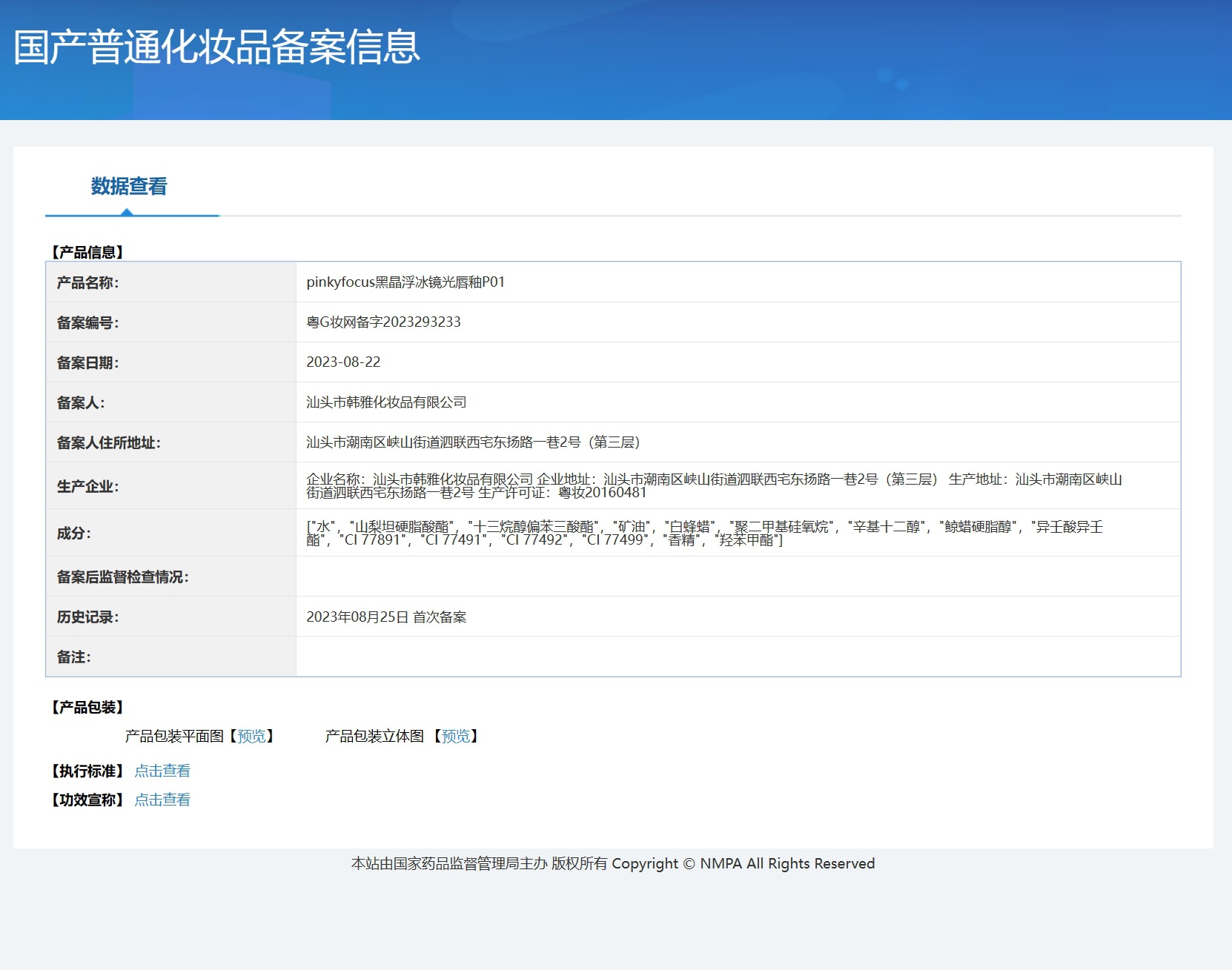Click the 备案人住所地址 row label
This screenshot has width=1232, height=970.
[x=108, y=442]
